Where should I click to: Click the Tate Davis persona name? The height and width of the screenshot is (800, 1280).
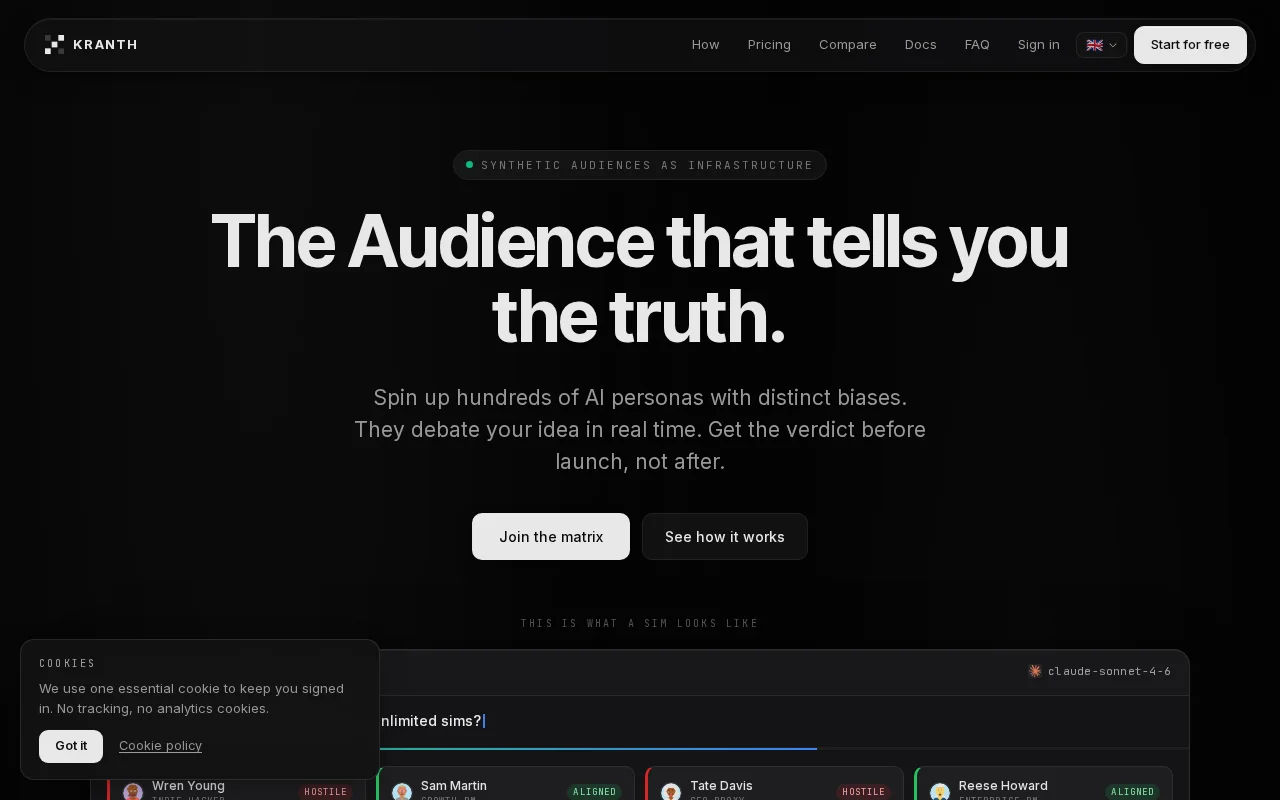(x=721, y=786)
